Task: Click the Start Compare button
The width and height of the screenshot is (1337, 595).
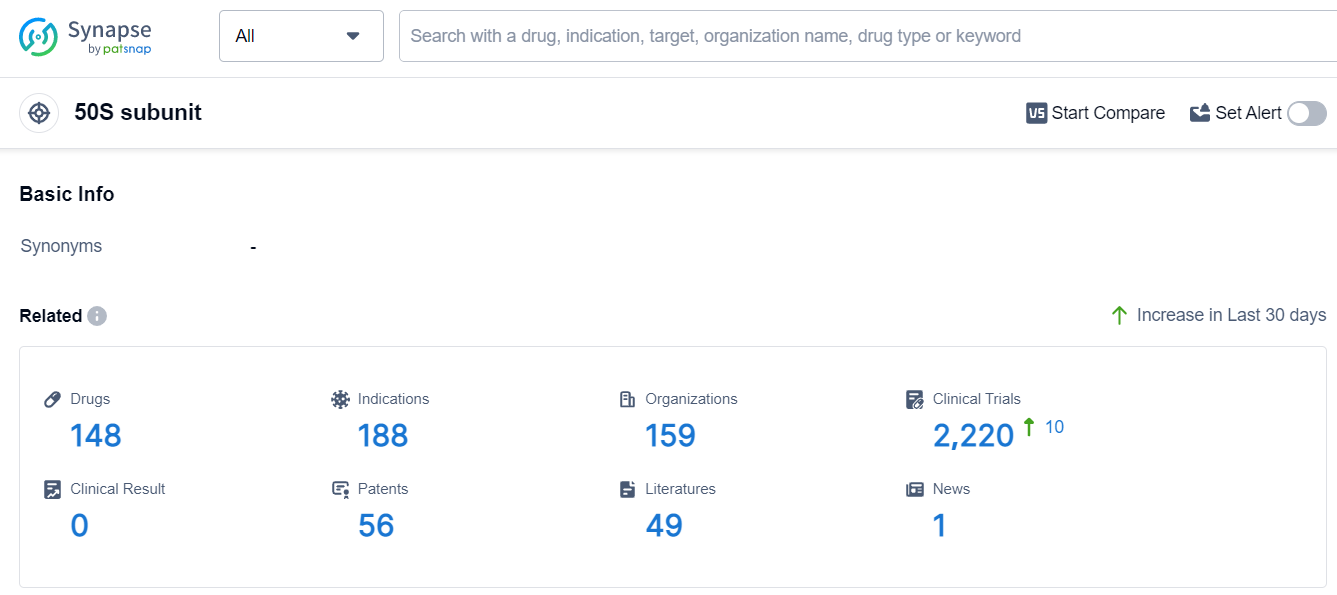Action: (1096, 113)
